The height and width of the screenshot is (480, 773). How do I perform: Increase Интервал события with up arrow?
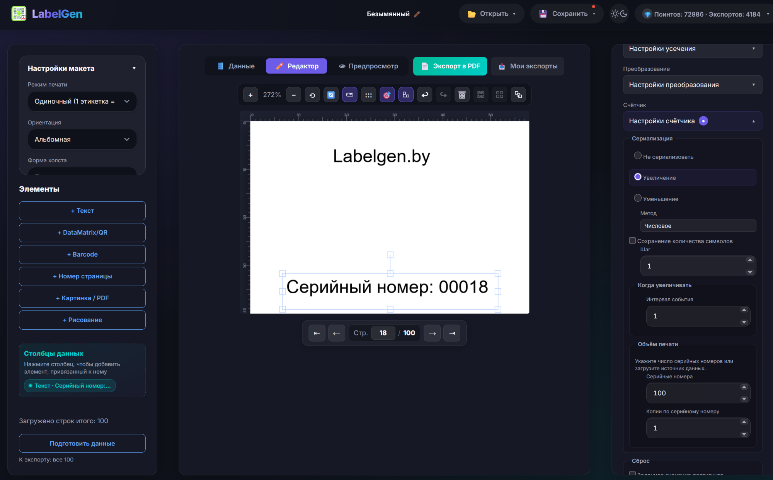coord(744,310)
